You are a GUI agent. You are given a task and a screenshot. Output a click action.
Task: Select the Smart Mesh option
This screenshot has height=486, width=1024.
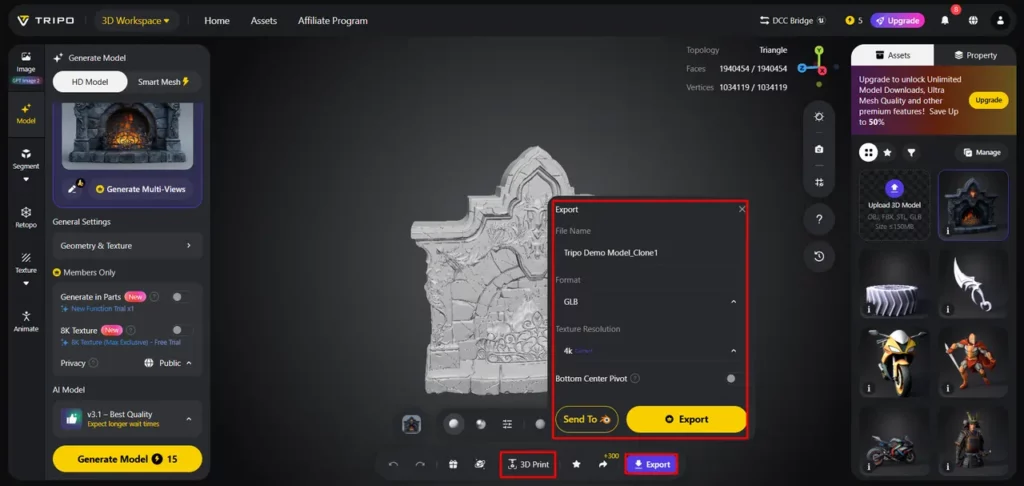163,82
